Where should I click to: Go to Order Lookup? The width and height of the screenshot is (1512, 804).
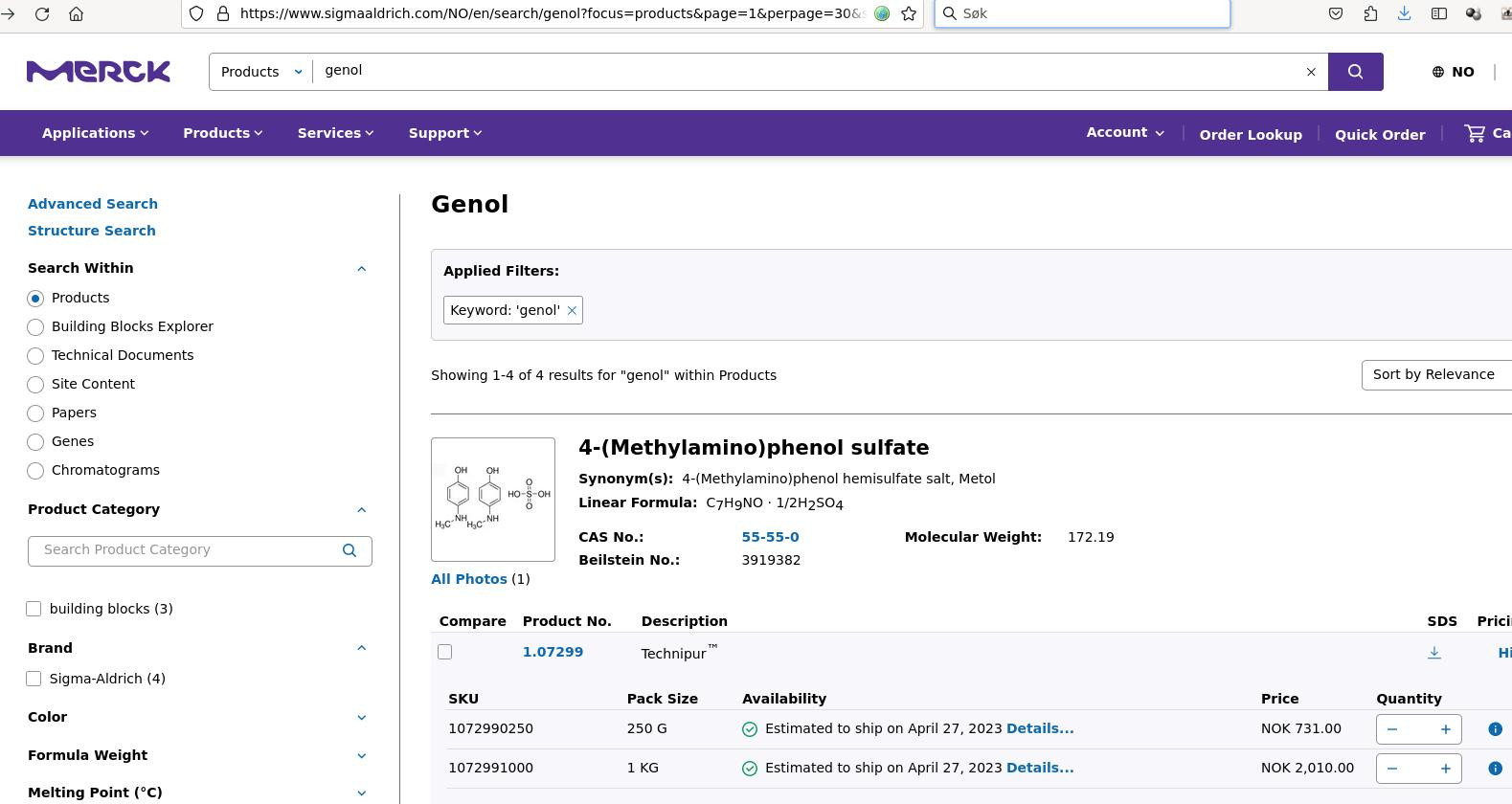pyautogui.click(x=1251, y=135)
